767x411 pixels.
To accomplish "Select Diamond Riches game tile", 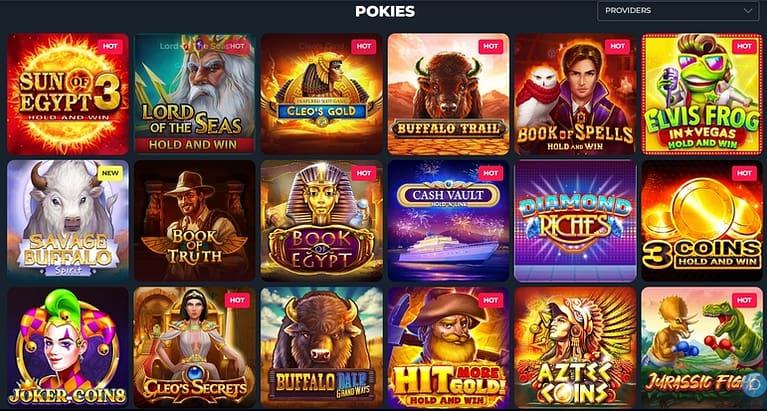I will point(575,221).
